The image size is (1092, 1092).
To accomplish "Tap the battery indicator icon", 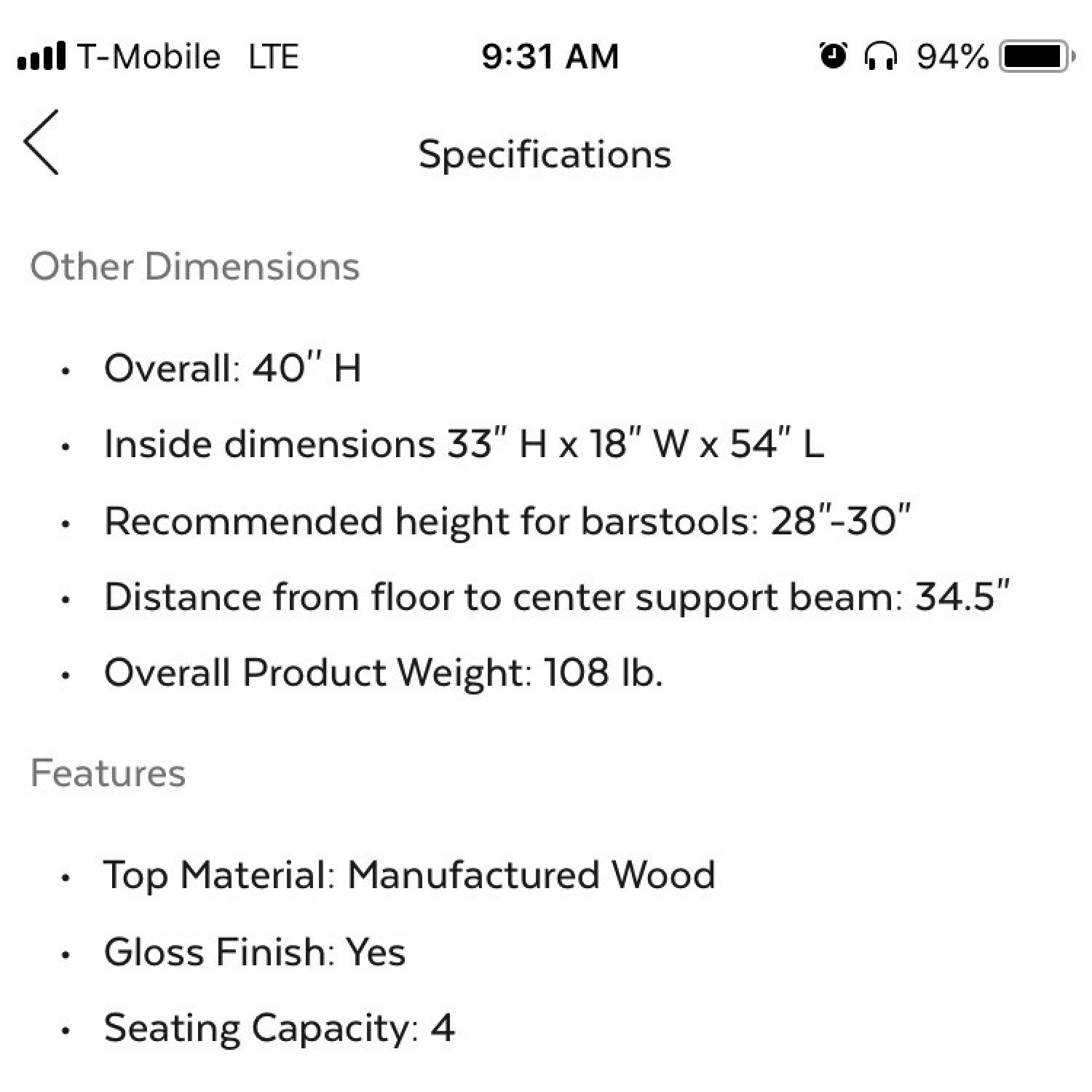I will (1037, 56).
